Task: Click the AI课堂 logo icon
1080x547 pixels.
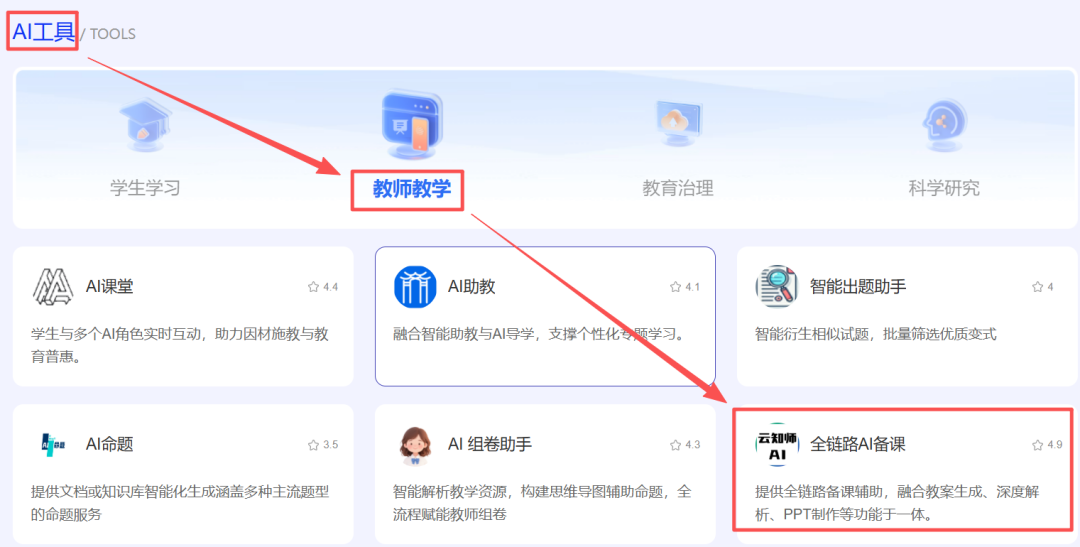Action: point(53,287)
